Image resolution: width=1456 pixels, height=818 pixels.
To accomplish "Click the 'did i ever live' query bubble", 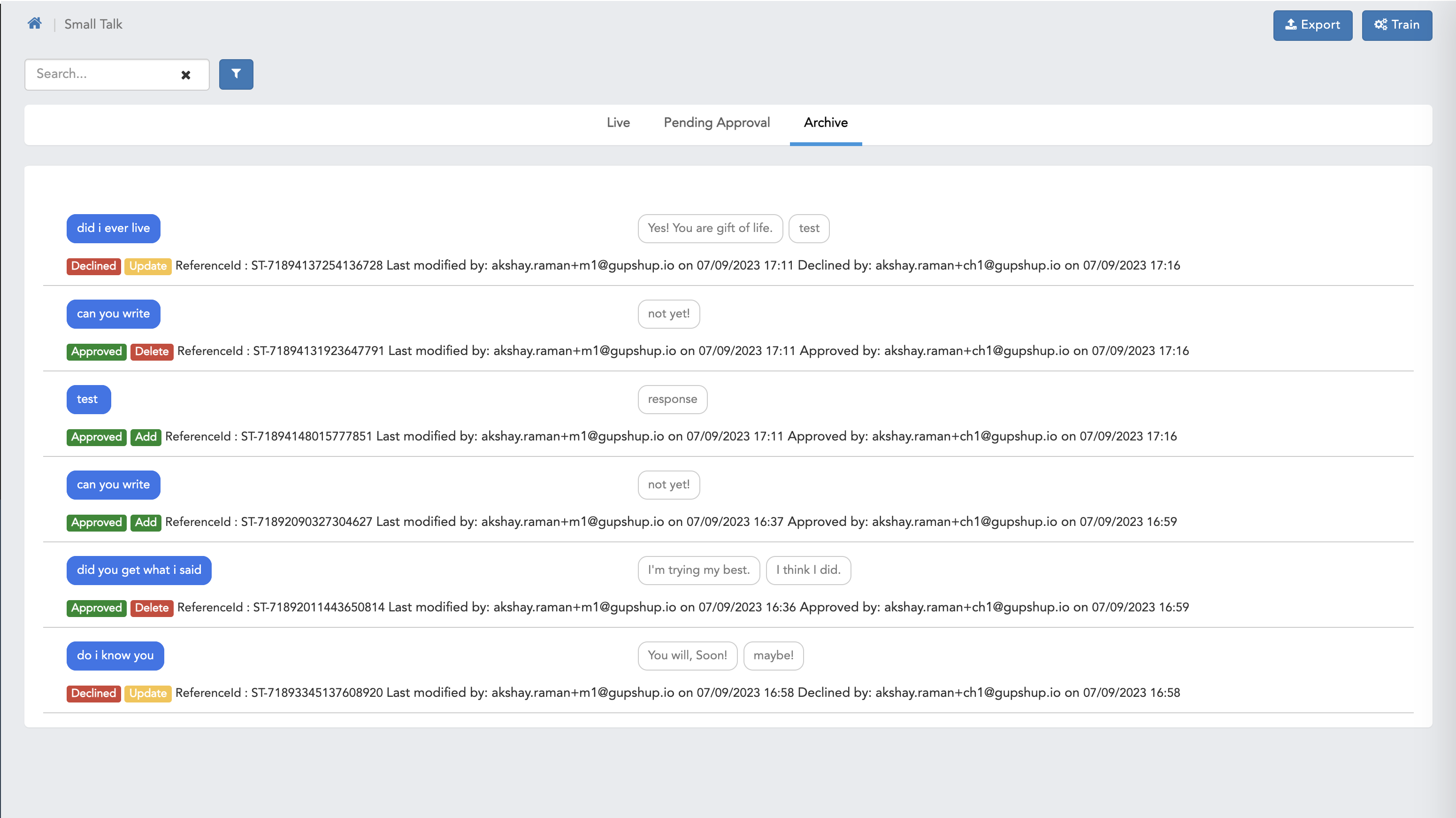I will pyautogui.click(x=113, y=228).
